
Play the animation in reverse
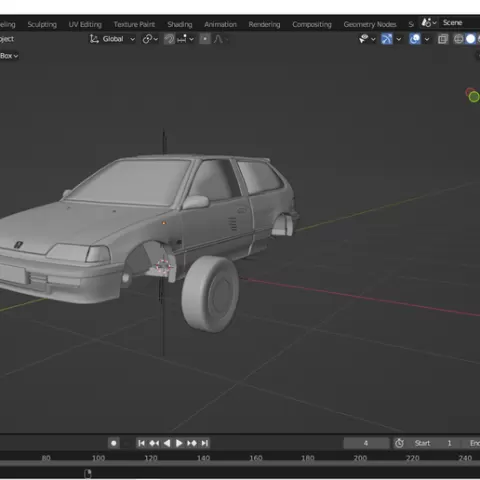click(167, 443)
